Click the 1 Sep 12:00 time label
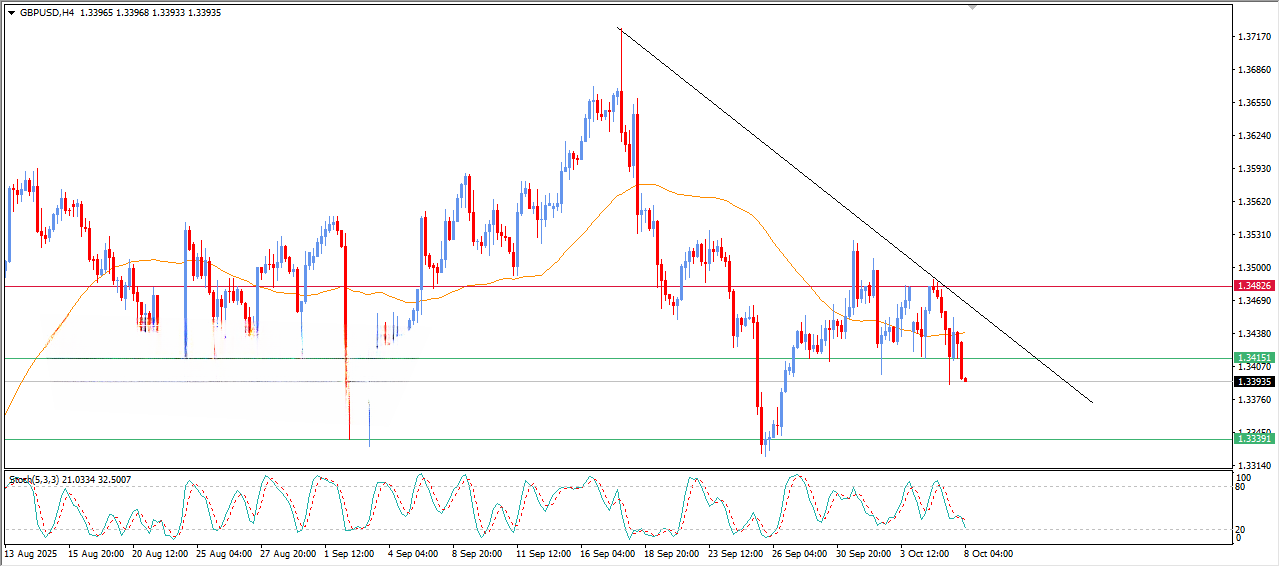This screenshot has height=567, width=1280. (x=346, y=553)
